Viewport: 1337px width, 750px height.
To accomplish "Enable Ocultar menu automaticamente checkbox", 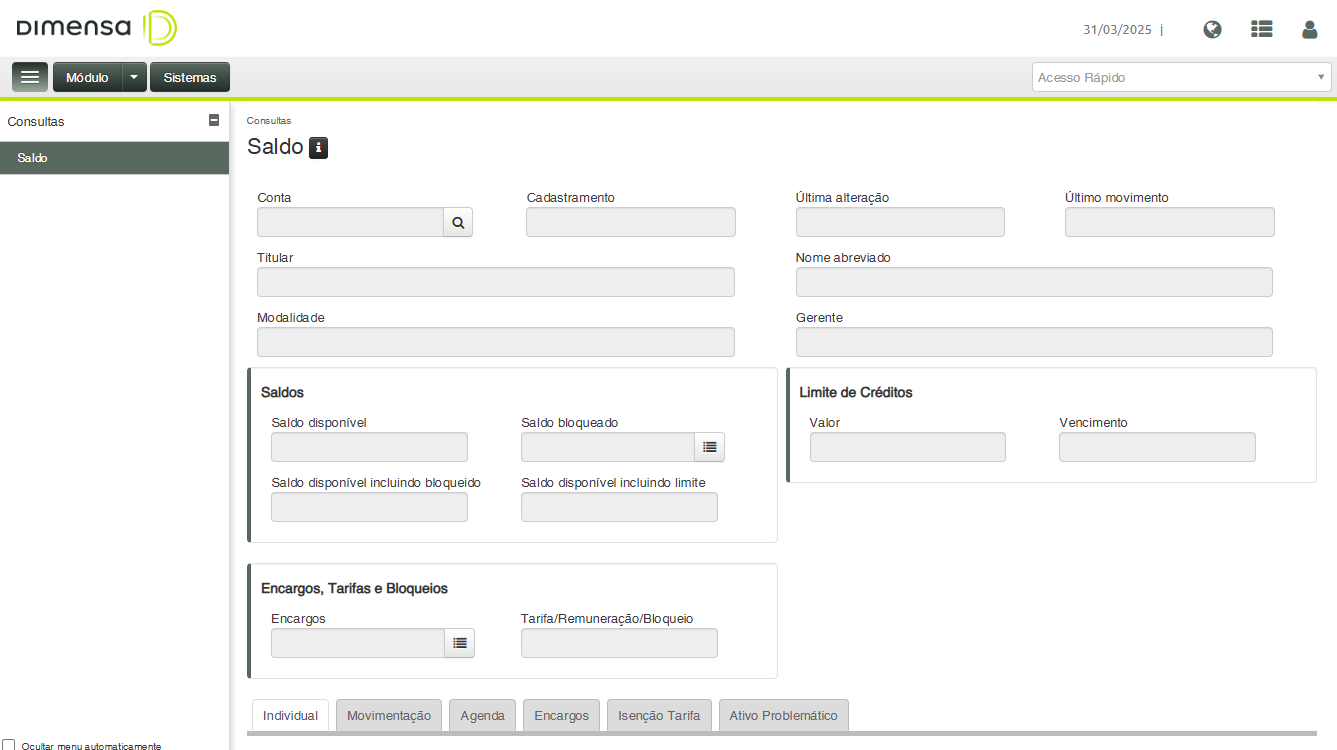I will 9,745.
